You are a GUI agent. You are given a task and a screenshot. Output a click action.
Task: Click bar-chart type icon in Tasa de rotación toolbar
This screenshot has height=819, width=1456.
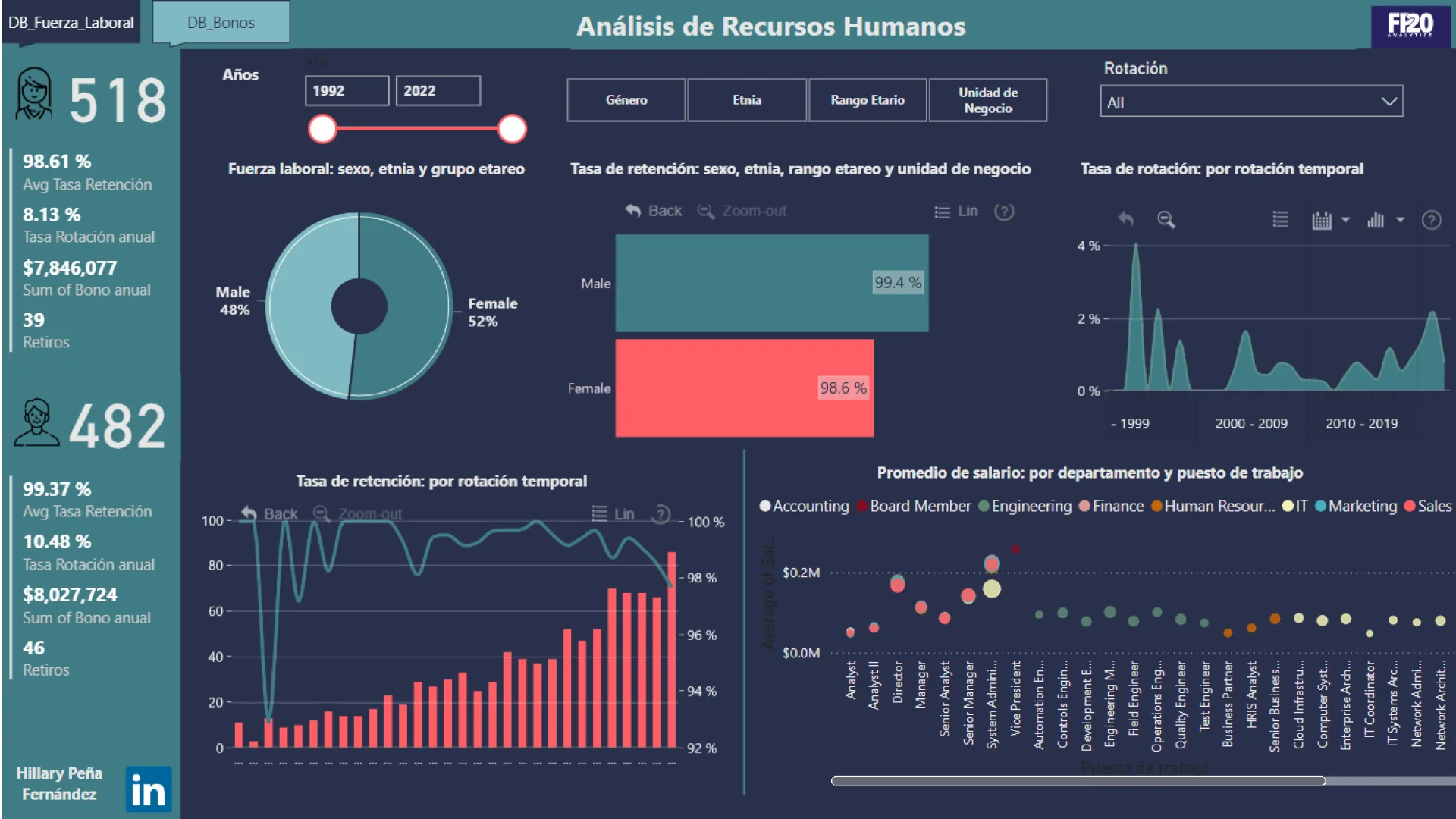pos(1376,220)
